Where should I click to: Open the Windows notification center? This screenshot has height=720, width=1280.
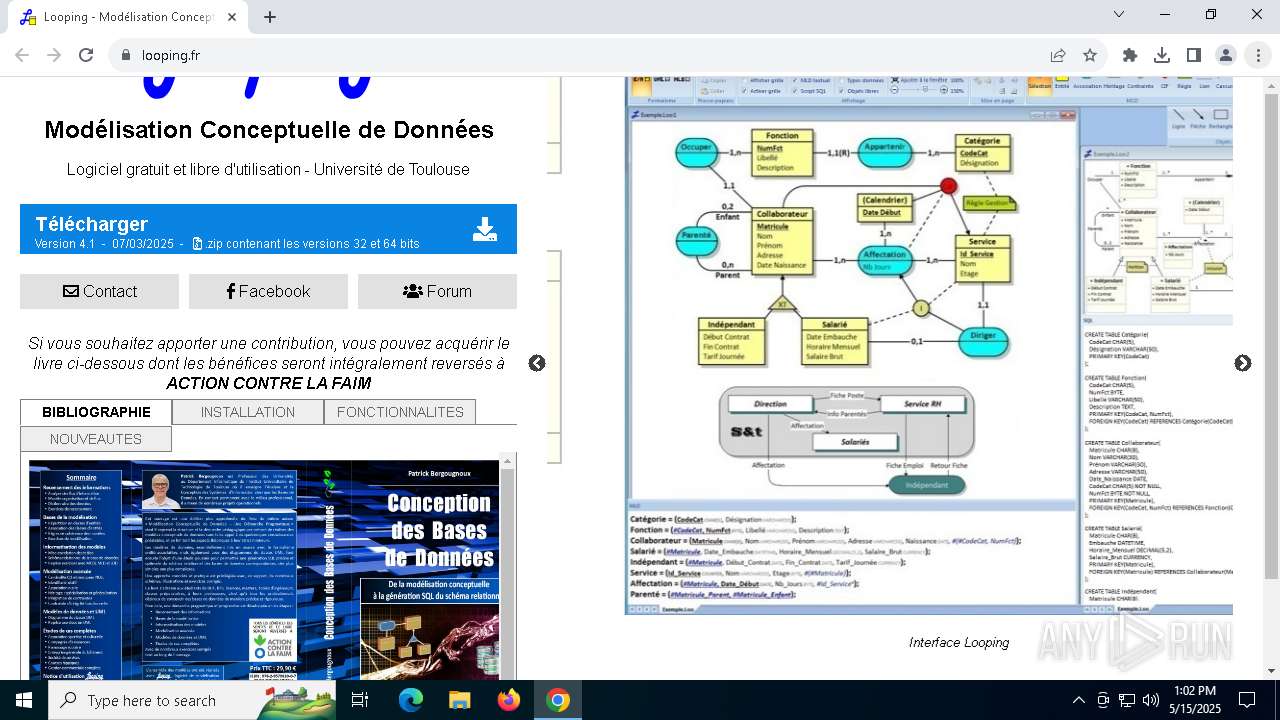click(x=1247, y=700)
